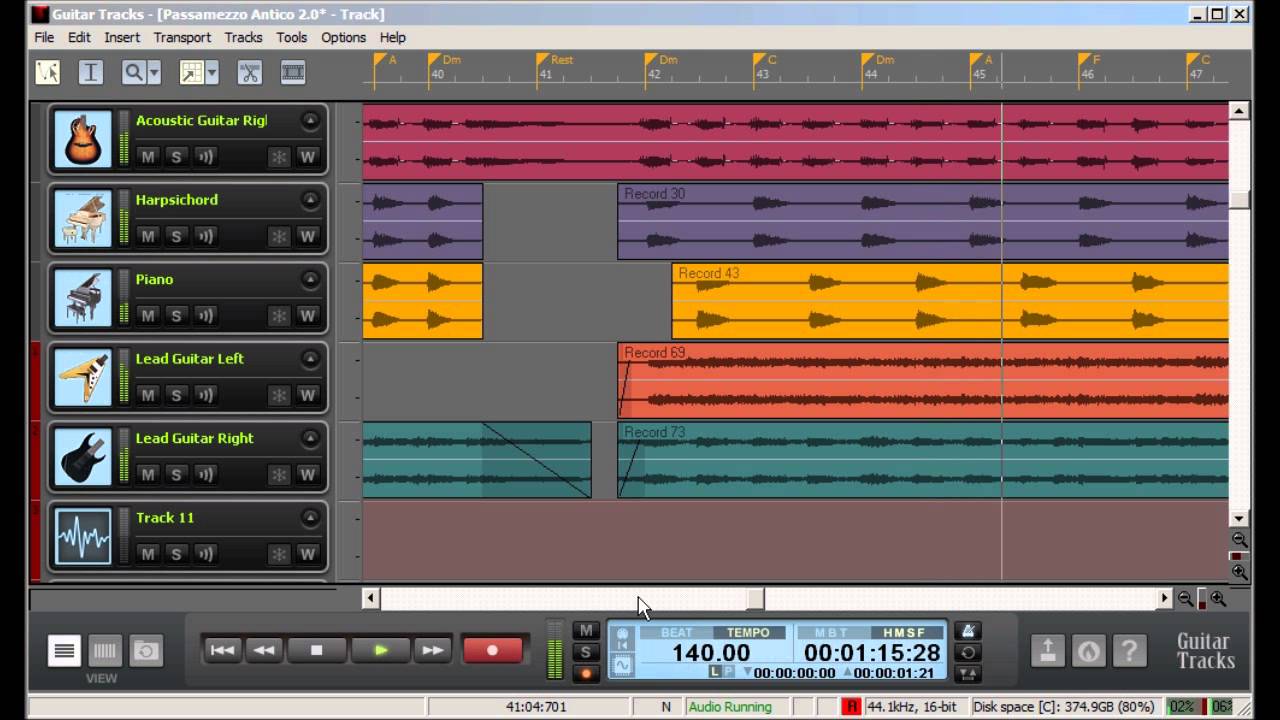Mute the Harpsichord track
1280x720 pixels.
(148, 236)
